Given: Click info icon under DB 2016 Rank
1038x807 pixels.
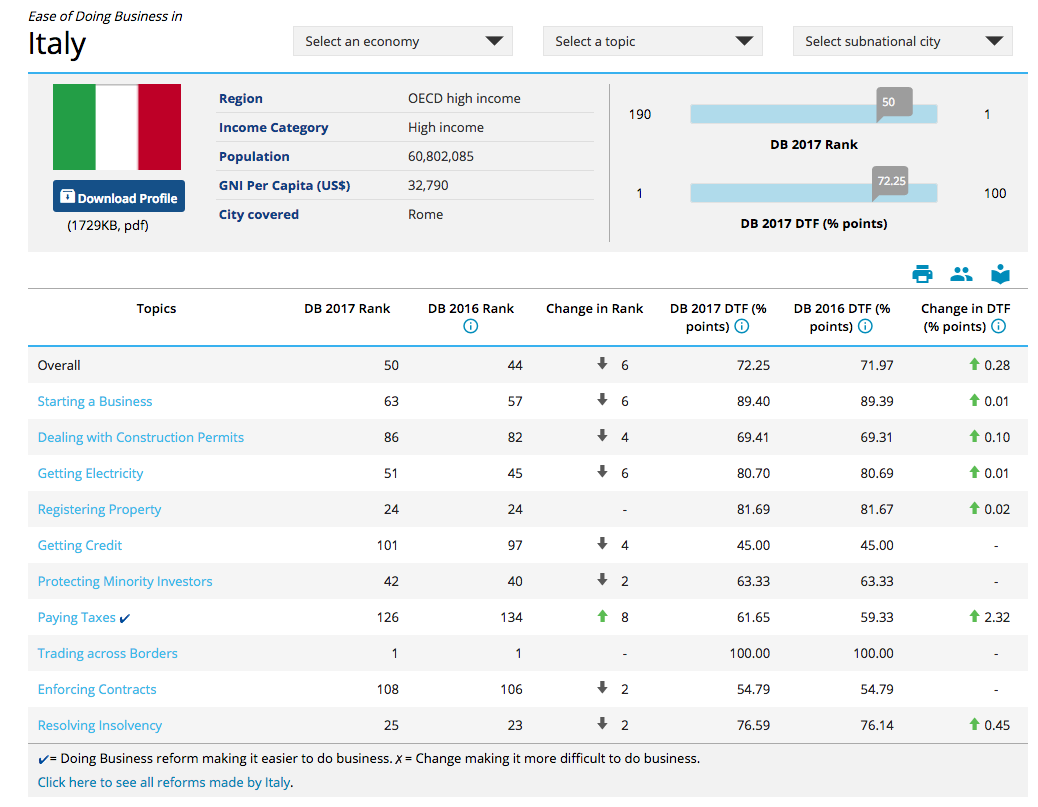Looking at the screenshot, I should point(471,326).
